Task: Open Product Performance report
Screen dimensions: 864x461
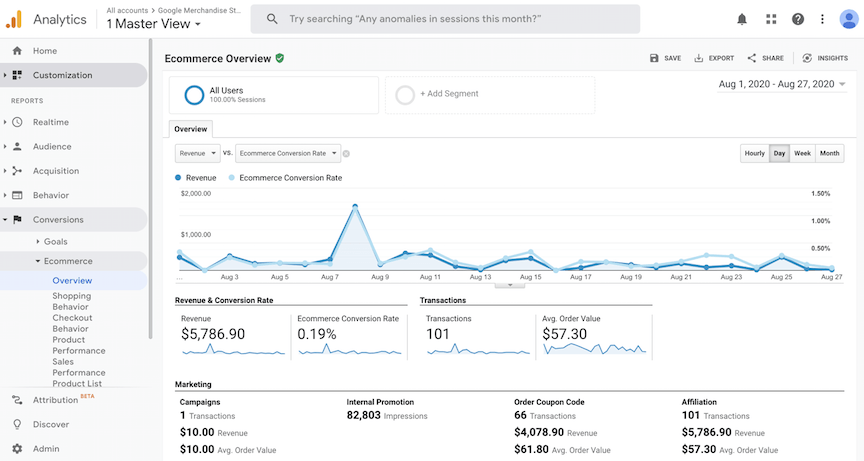Action: 78,345
